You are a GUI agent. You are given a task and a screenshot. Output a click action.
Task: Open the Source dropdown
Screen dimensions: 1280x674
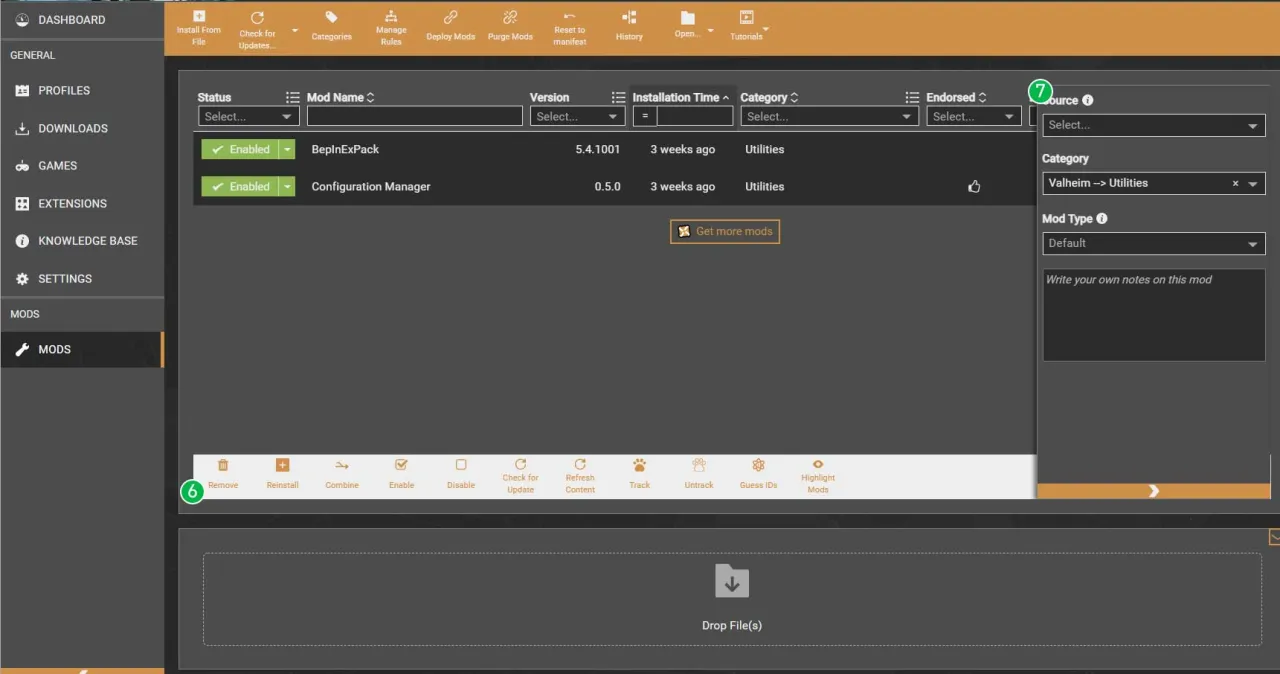pyautogui.click(x=1152, y=124)
